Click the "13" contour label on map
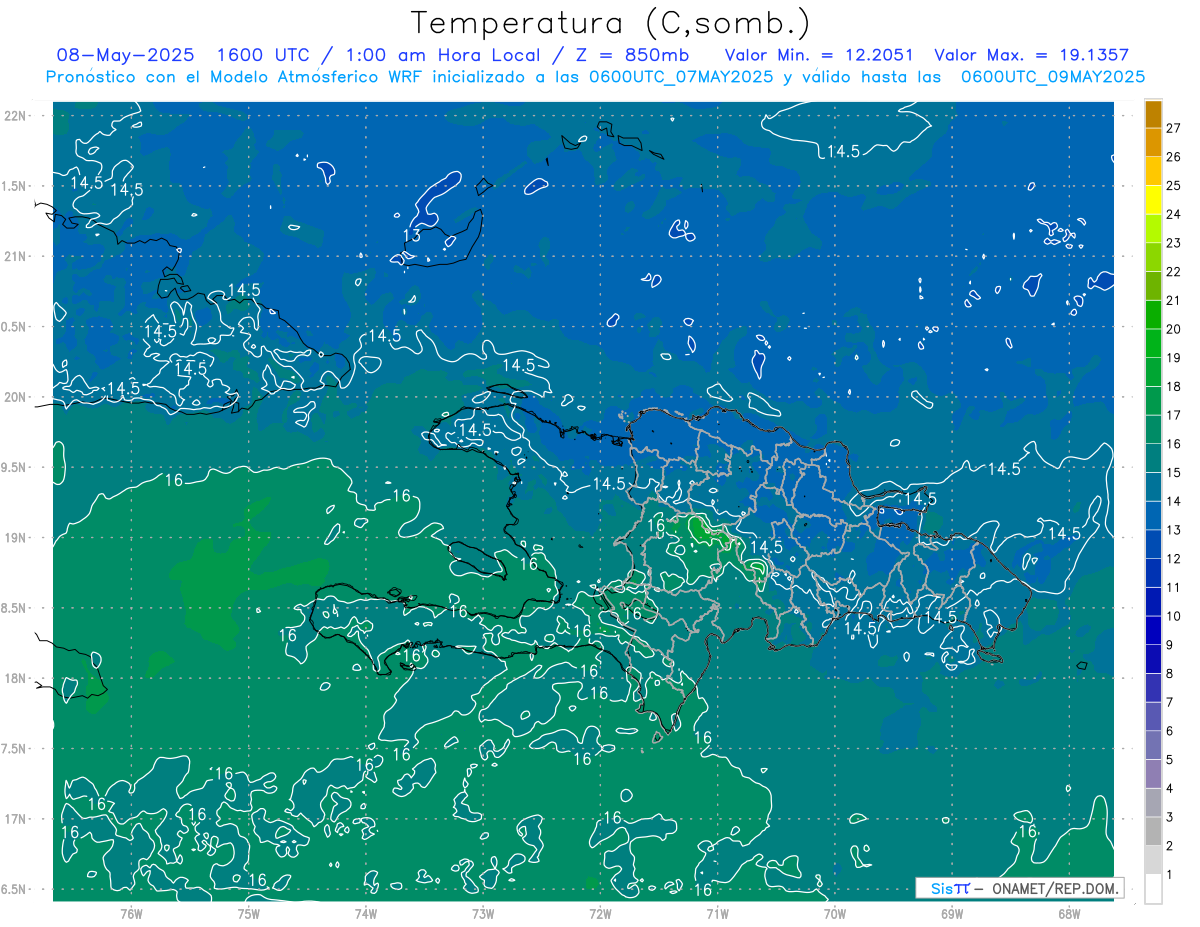Screen dimensions: 1200x927 pyautogui.click(x=411, y=236)
